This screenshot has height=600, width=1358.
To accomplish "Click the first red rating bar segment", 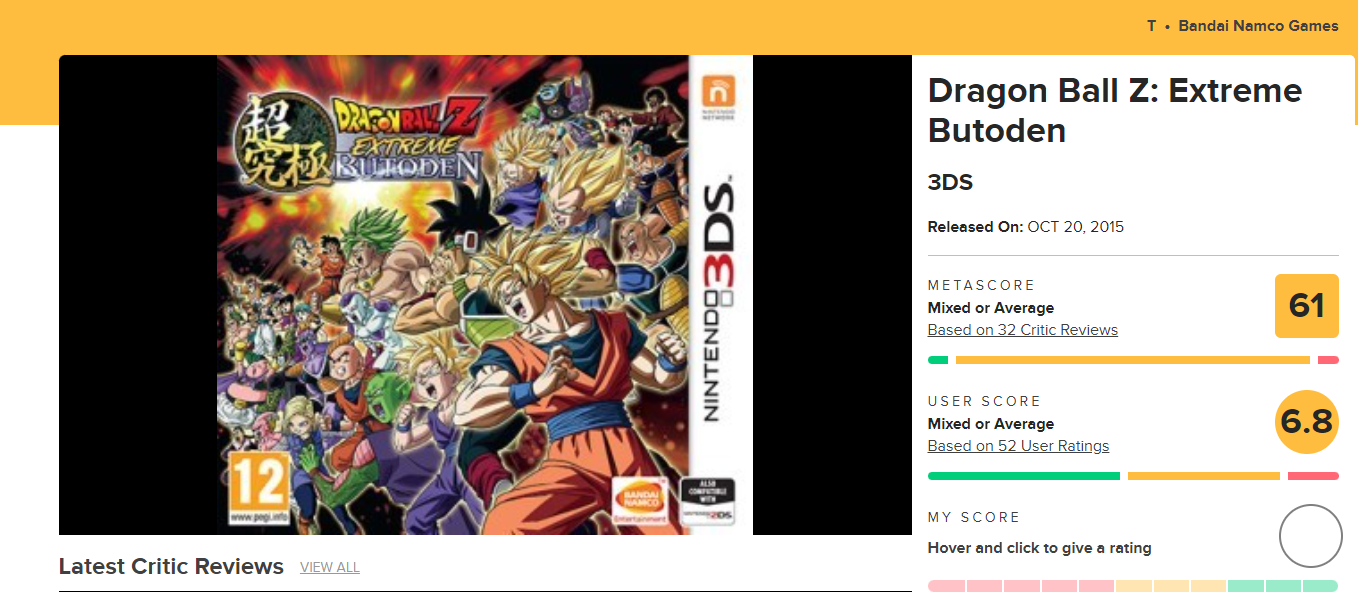I will (x=946, y=586).
